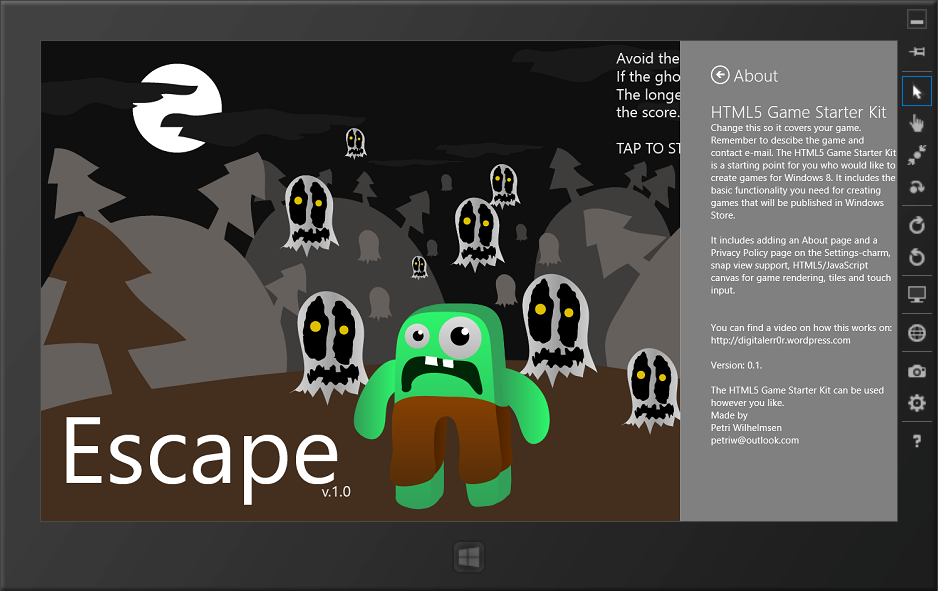This screenshot has height=591, width=938.
Task: Click the petriw@outlook.com email address
Action: (754, 440)
